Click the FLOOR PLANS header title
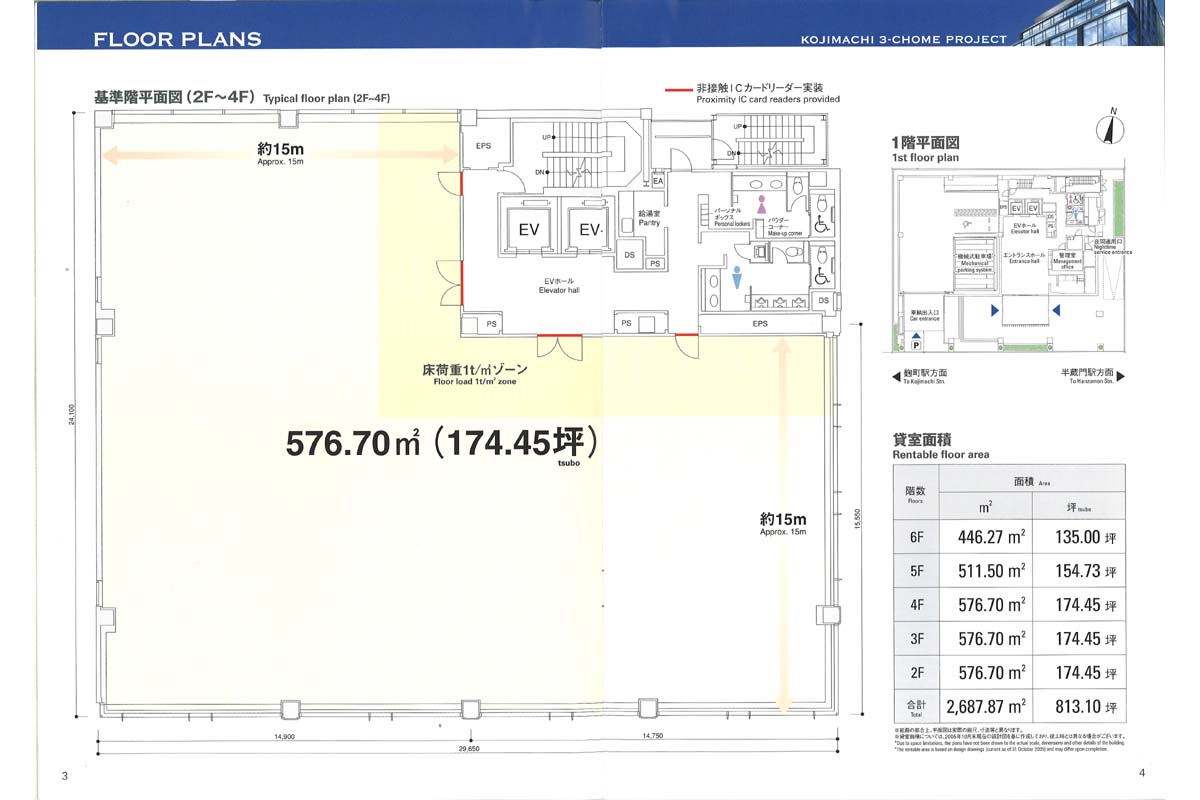Viewport: 1200px width, 800px height. coord(177,40)
